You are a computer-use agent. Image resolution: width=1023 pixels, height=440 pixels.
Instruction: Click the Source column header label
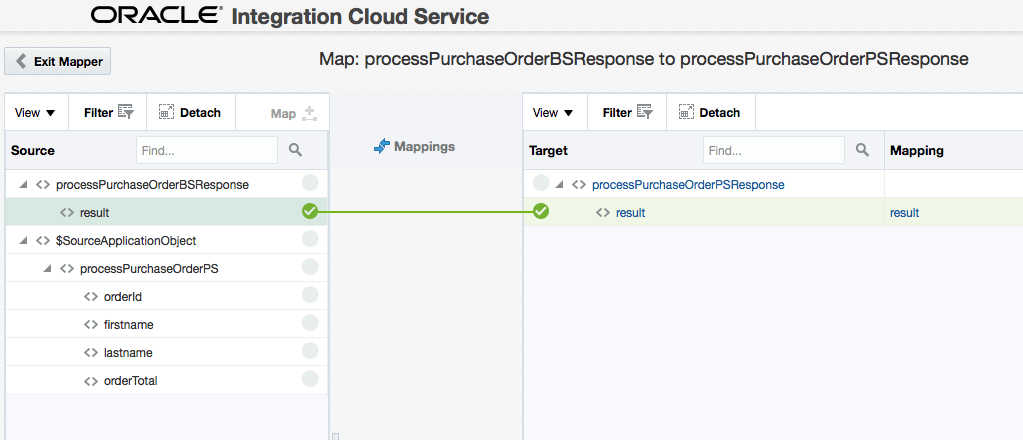33,150
